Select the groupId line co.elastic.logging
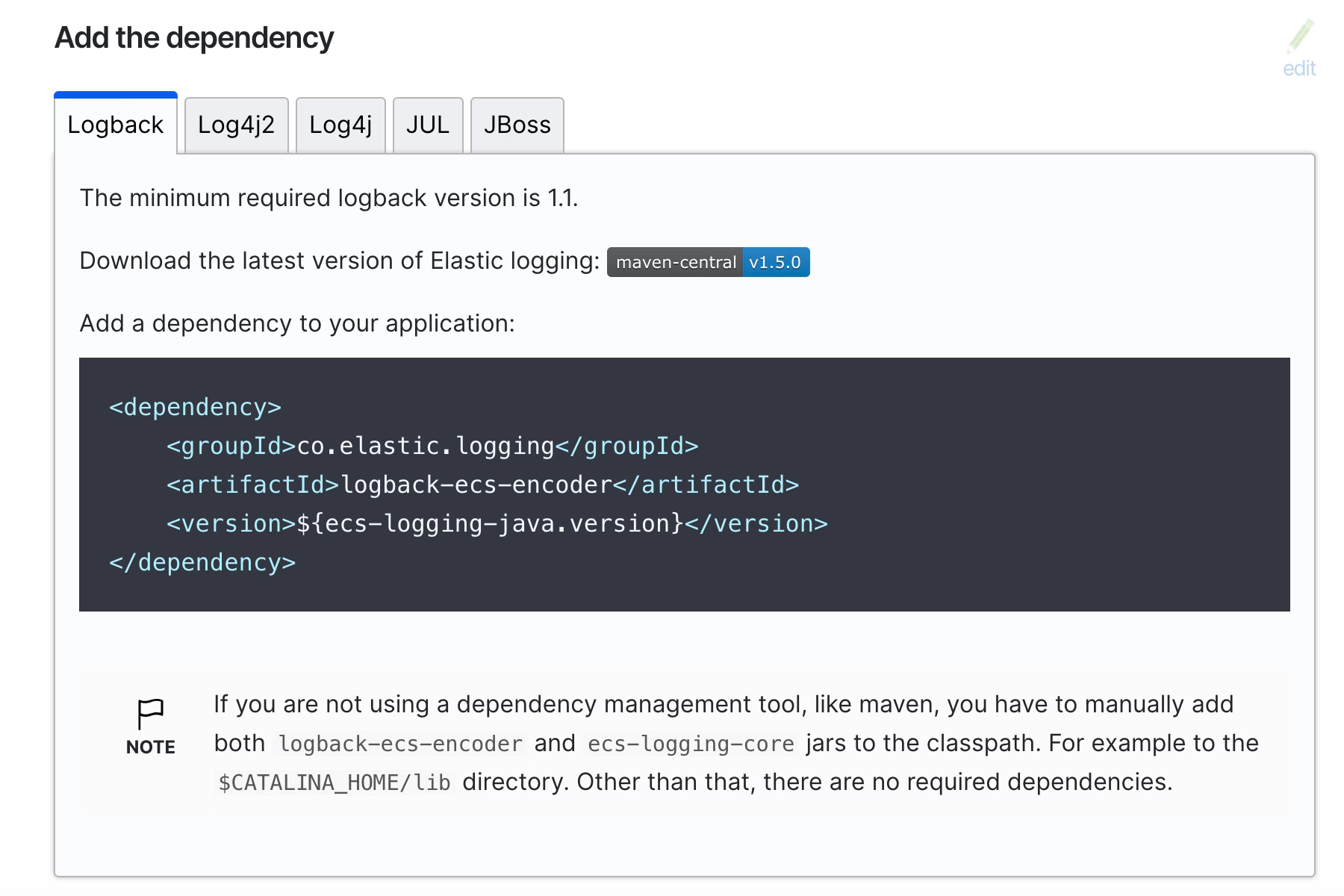This screenshot has height=896, width=1344. (432, 445)
